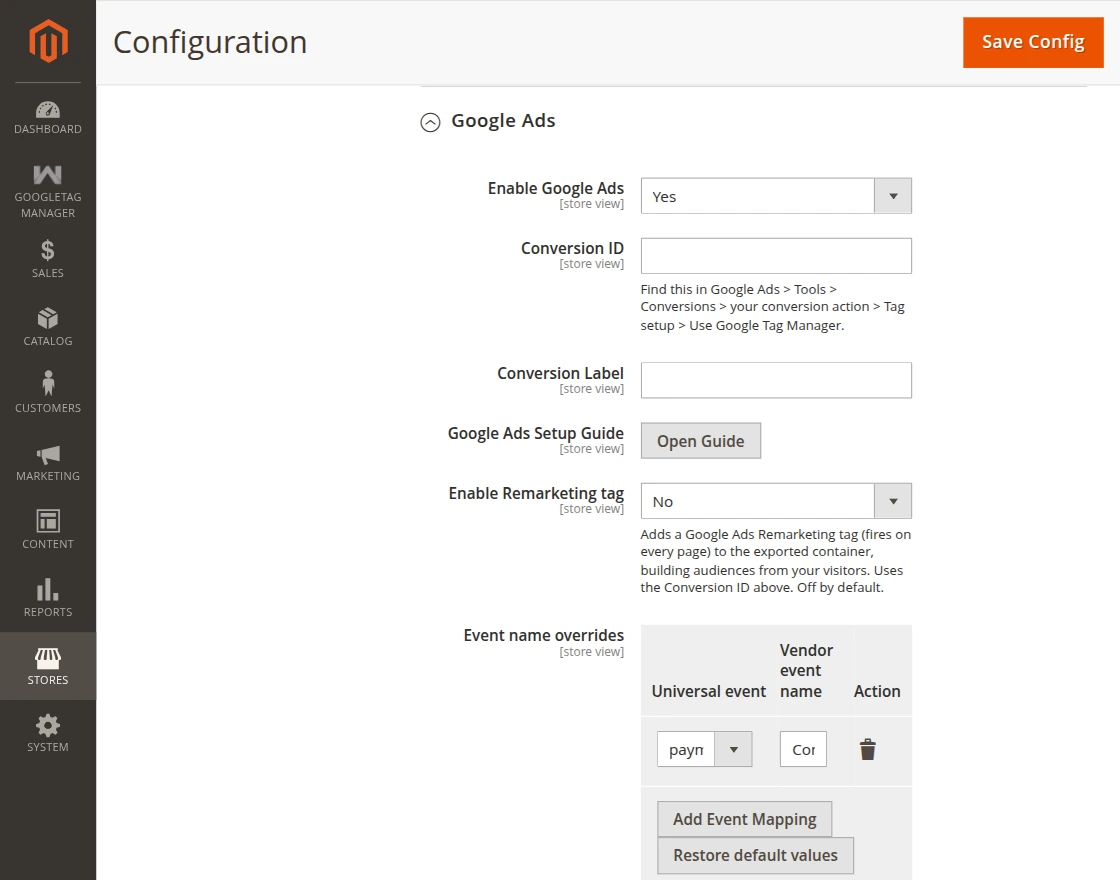This screenshot has height=880, width=1120.
Task: Focus the Vendor event name field
Action: coord(803,749)
